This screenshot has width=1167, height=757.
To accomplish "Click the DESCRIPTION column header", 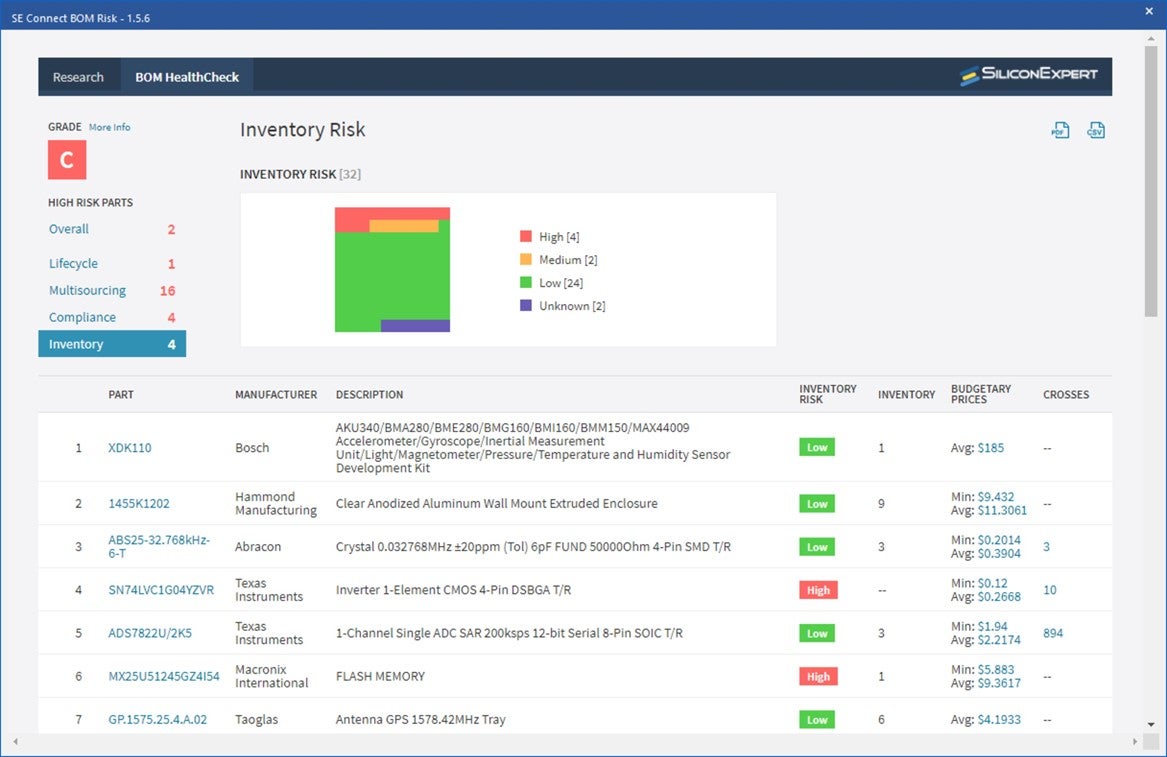I will 369,395.
